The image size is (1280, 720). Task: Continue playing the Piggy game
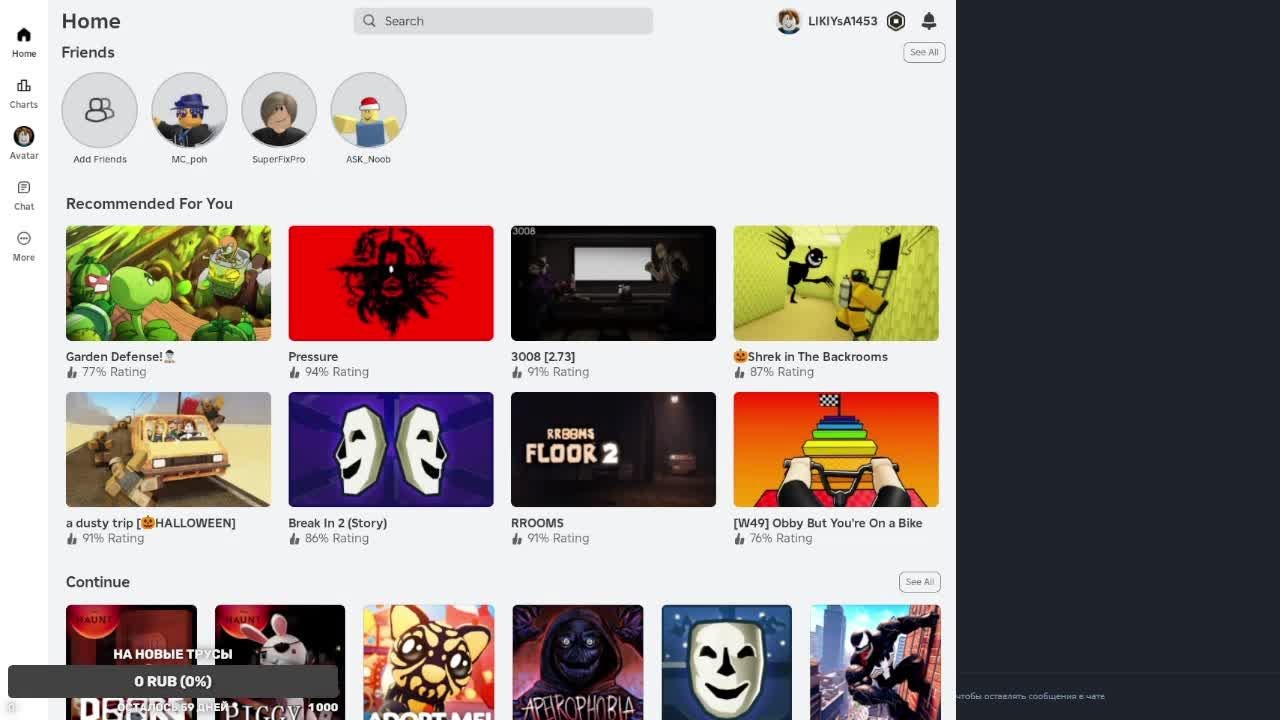[280, 662]
